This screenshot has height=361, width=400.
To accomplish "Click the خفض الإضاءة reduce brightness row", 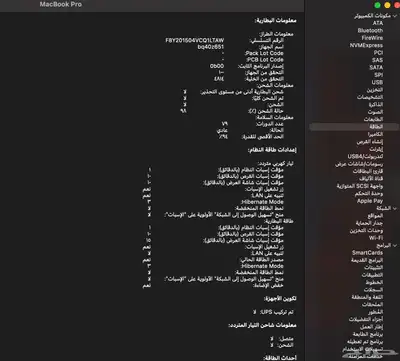I will click(x=213, y=285).
